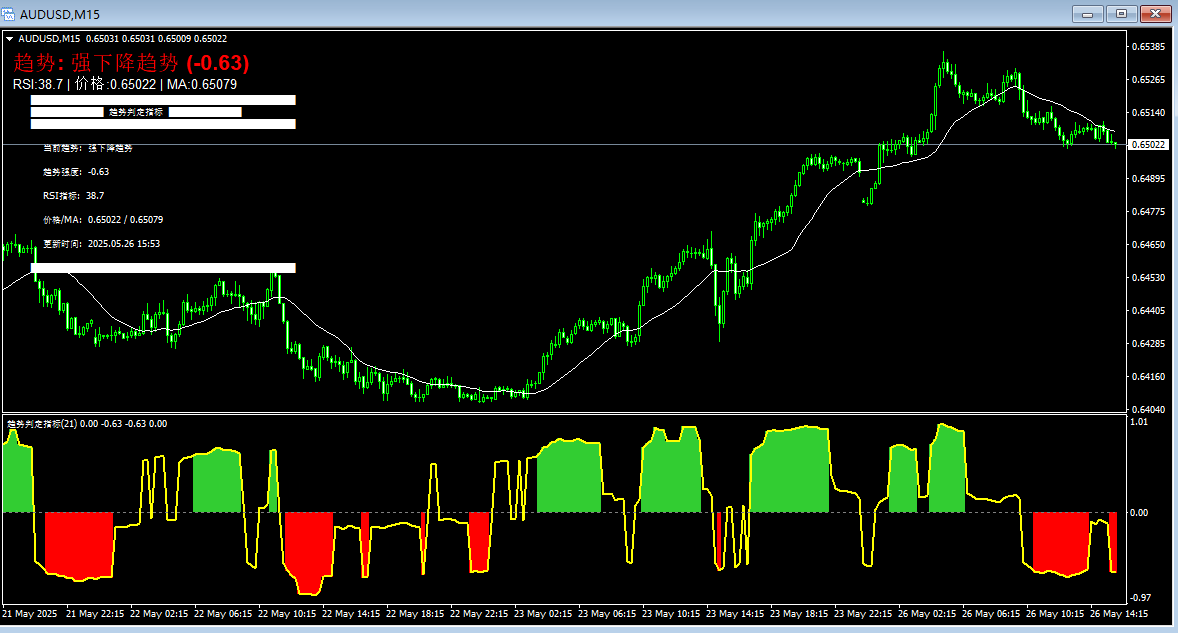Close the AUDUSD,M15 chart window
The height and width of the screenshot is (633, 1178).
pos(1156,14)
